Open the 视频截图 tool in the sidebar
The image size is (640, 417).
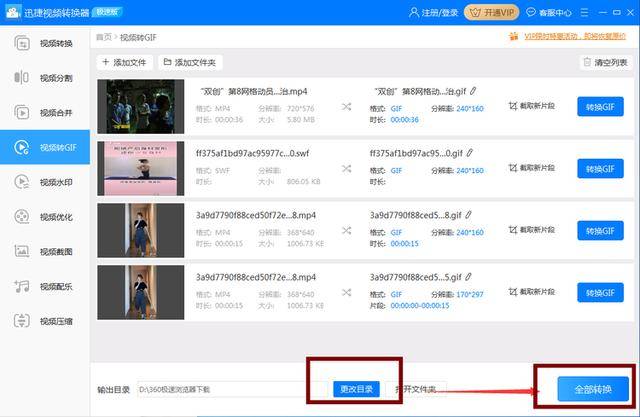(46, 251)
